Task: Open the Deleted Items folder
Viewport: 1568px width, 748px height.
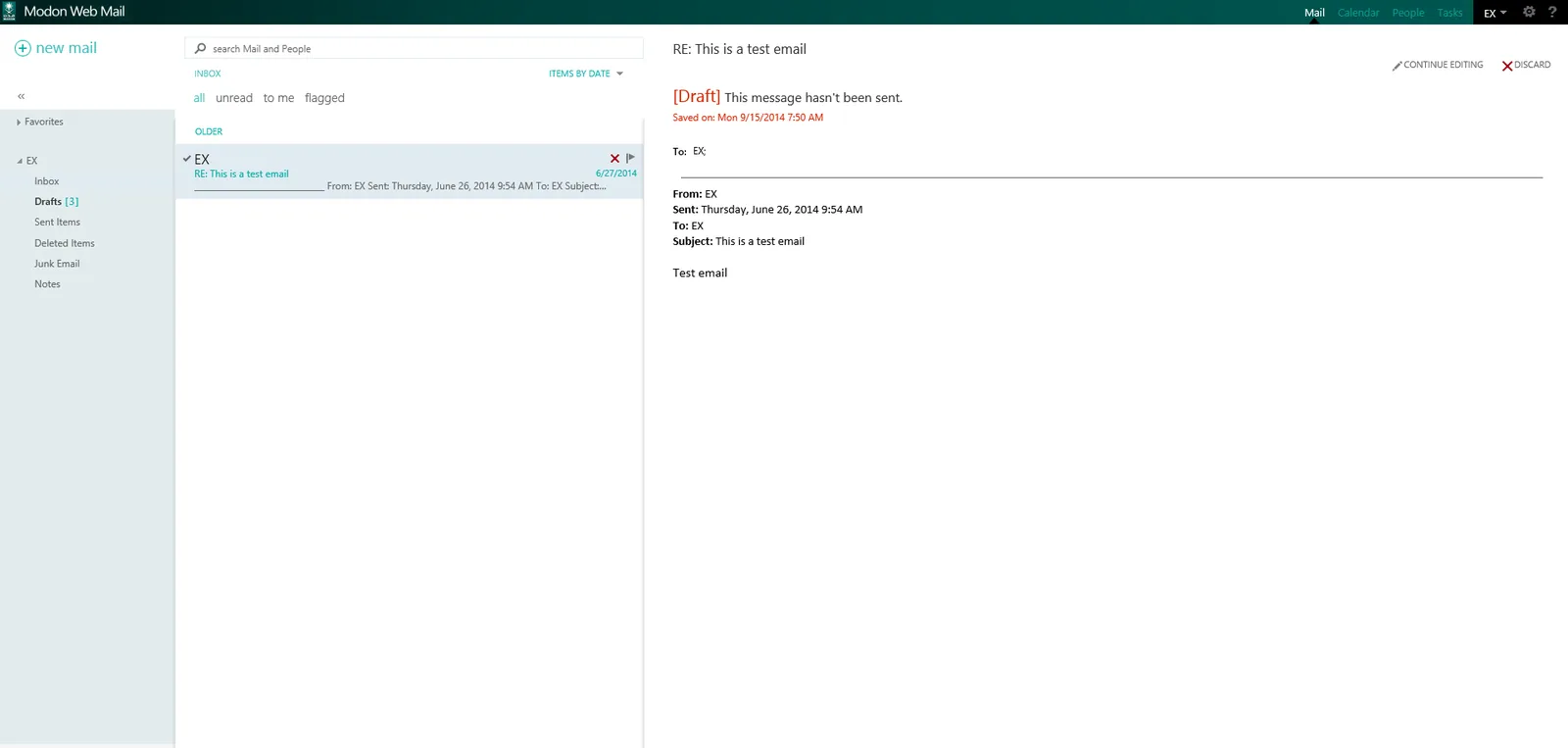Action: [x=65, y=243]
